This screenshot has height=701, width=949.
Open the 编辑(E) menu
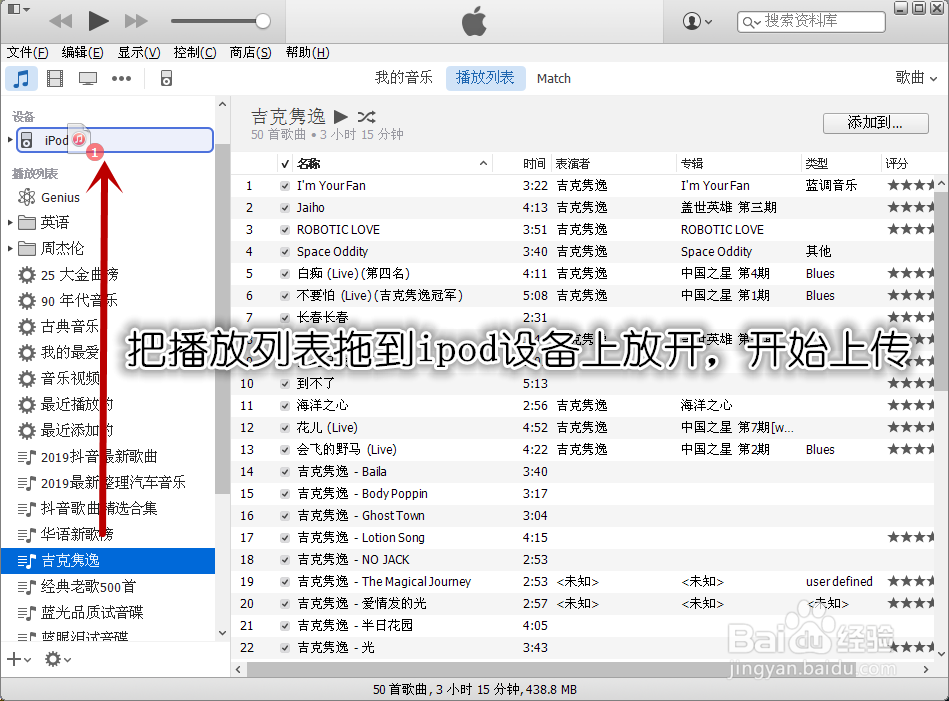(82, 53)
